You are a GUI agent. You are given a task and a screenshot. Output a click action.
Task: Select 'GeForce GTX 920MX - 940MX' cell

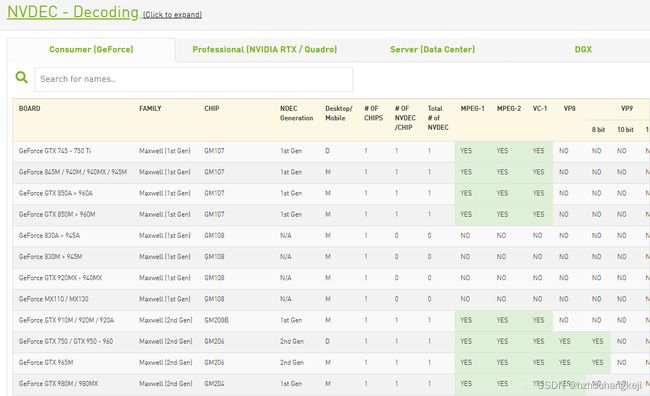[x=61, y=278]
